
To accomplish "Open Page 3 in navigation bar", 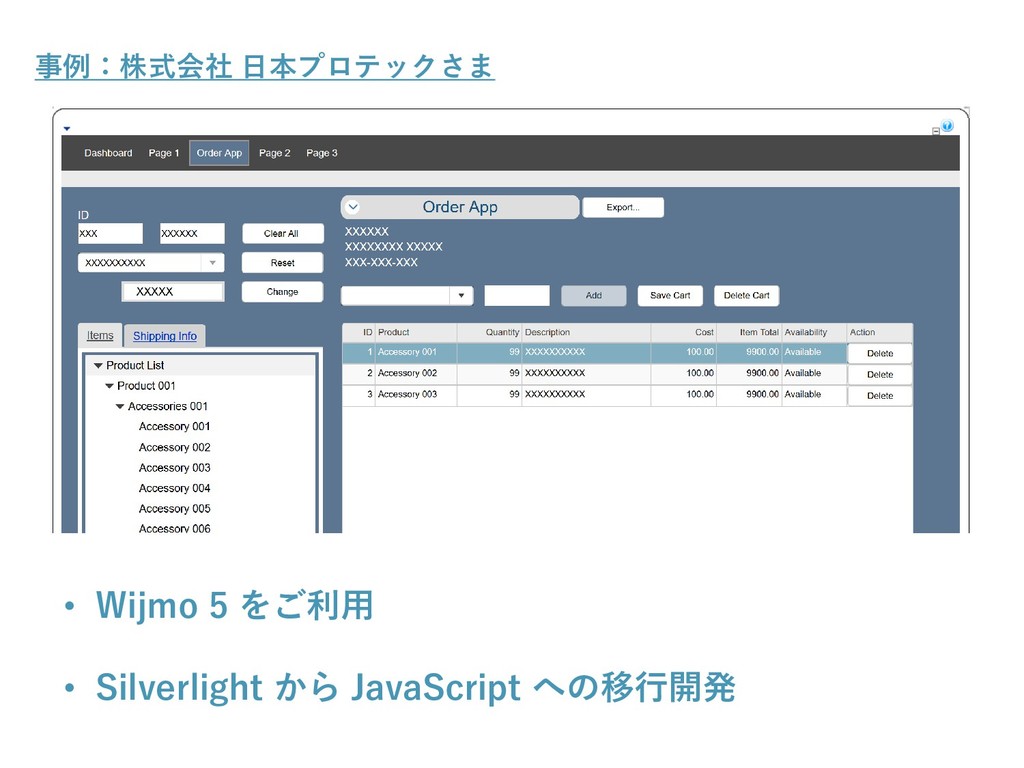I will point(322,153).
